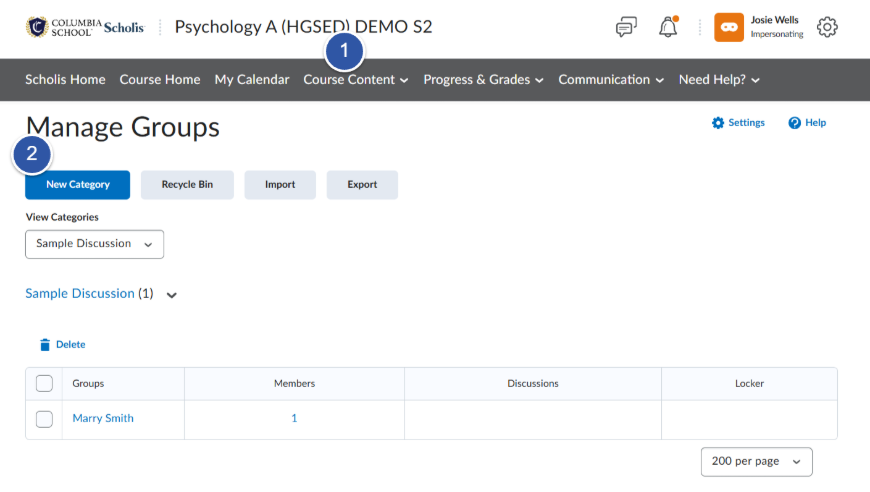Click the Help question mark icon
The image size is (870, 492).
point(795,123)
